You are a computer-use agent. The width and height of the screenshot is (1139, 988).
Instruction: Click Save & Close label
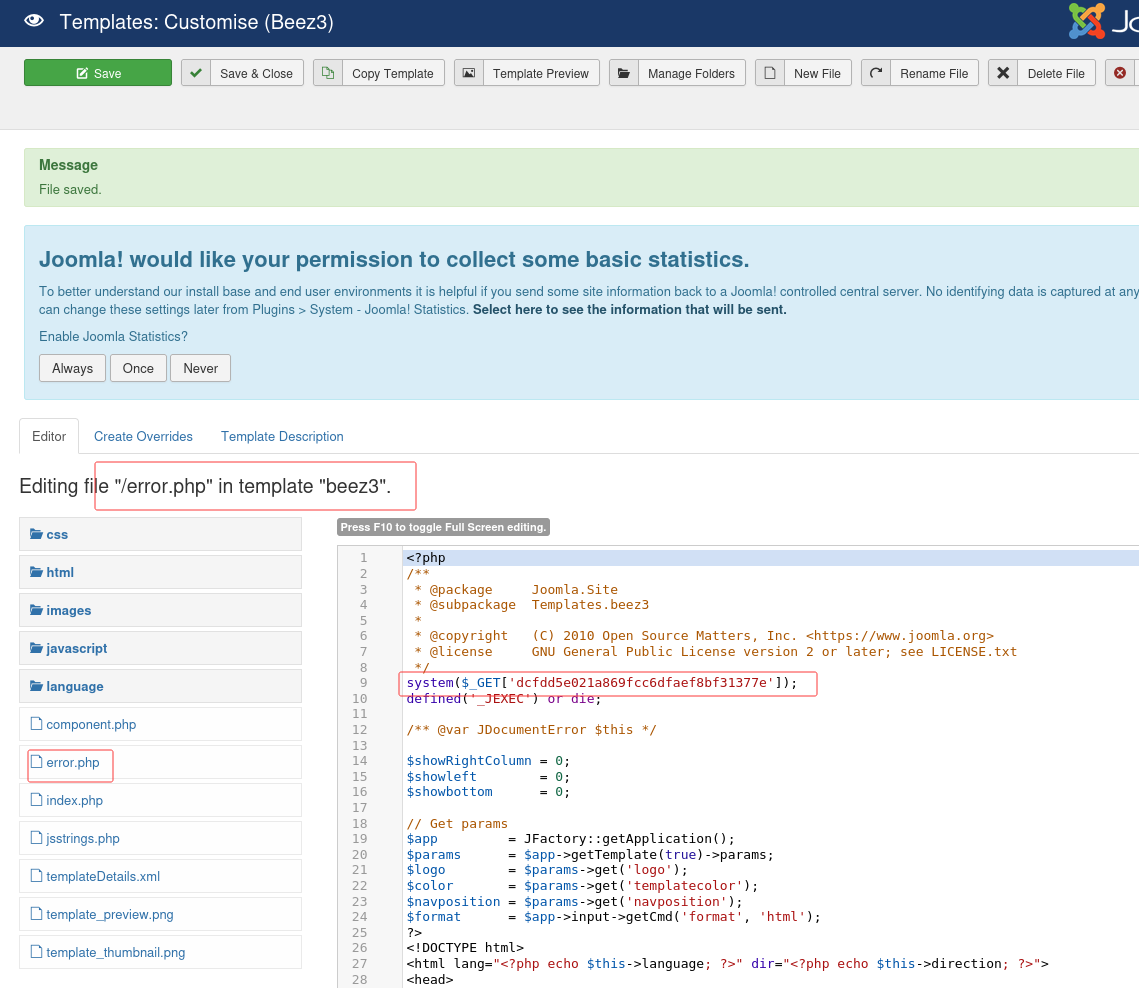[x=256, y=73]
